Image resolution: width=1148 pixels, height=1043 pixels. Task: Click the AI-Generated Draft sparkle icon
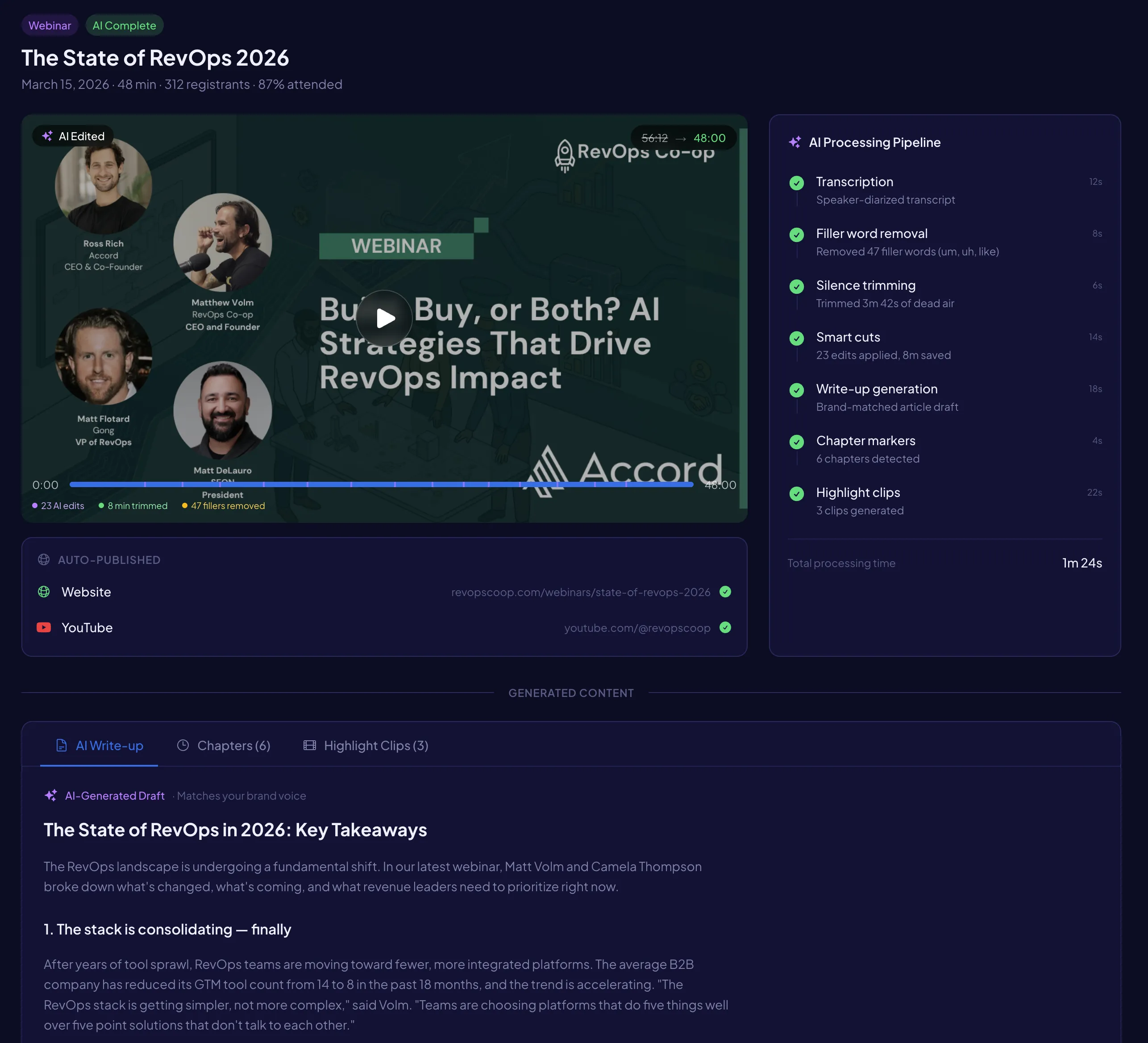coord(51,795)
